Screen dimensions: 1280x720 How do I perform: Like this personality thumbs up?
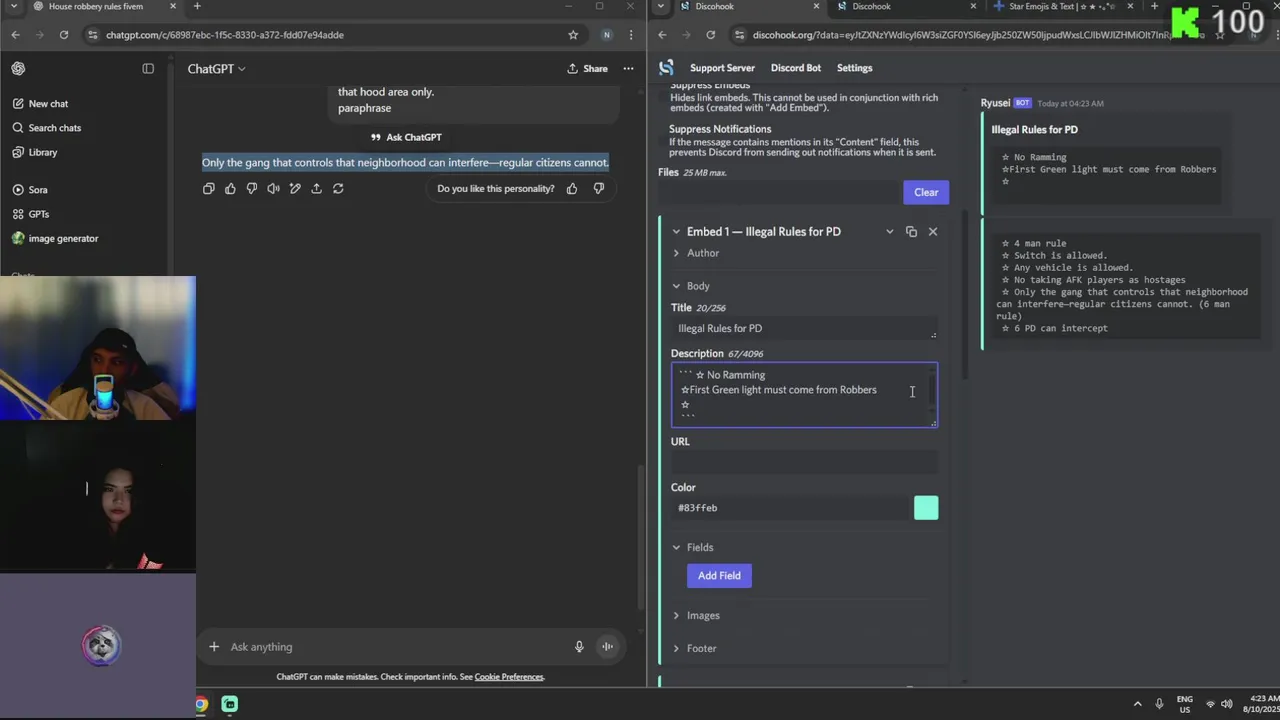pos(572,188)
